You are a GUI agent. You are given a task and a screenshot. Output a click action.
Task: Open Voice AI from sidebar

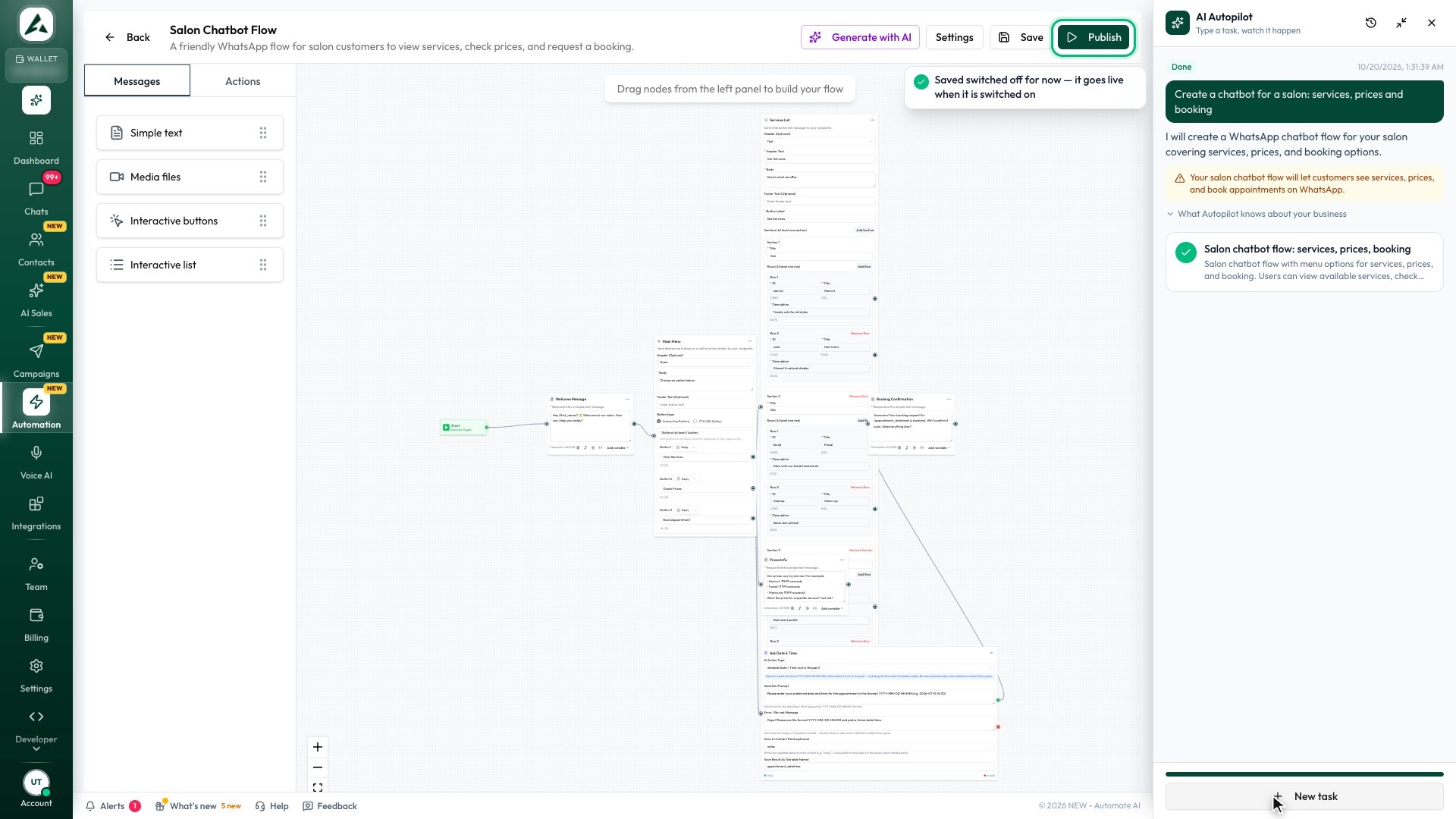(36, 462)
